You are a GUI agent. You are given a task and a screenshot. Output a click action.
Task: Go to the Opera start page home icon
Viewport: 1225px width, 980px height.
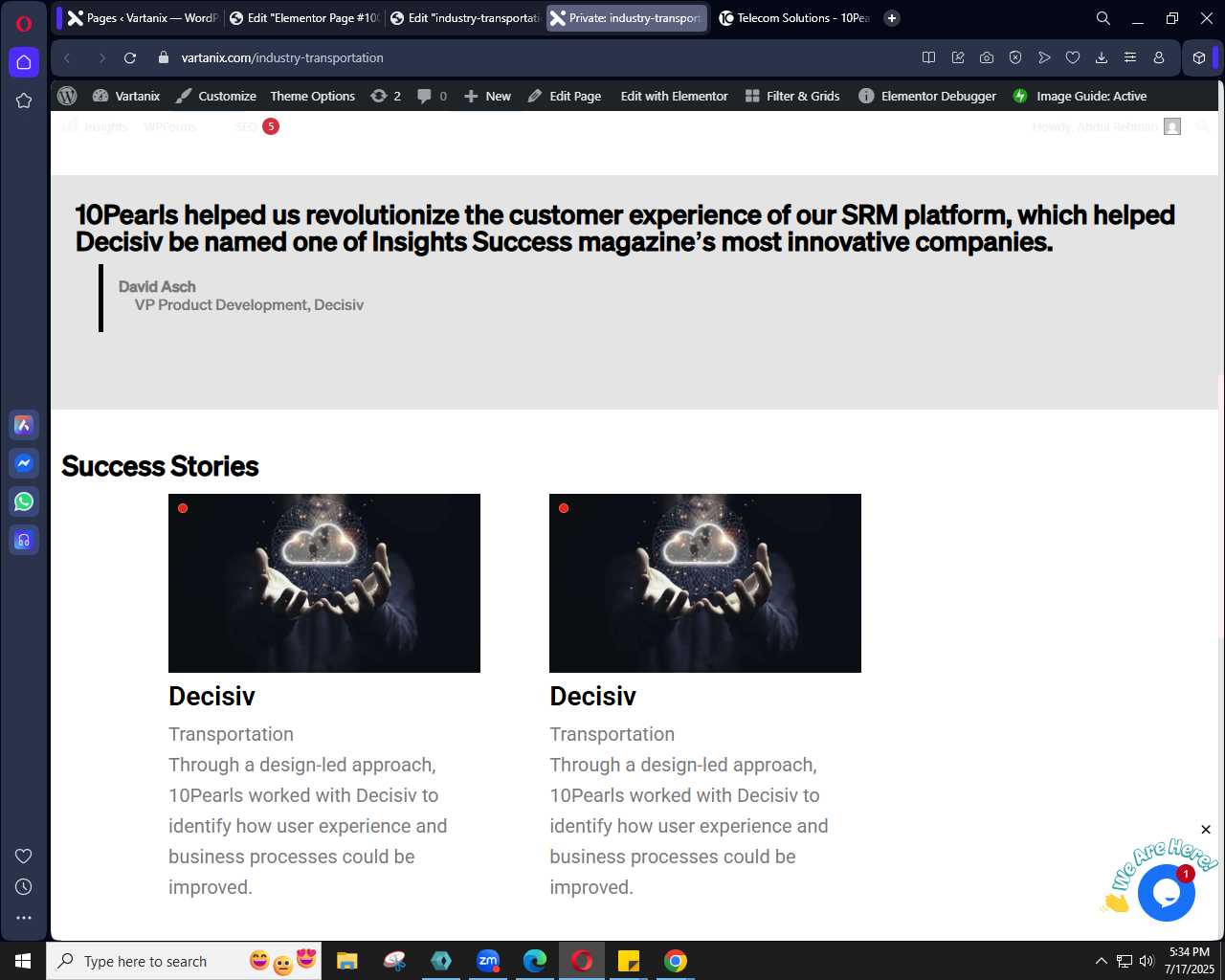(24, 62)
